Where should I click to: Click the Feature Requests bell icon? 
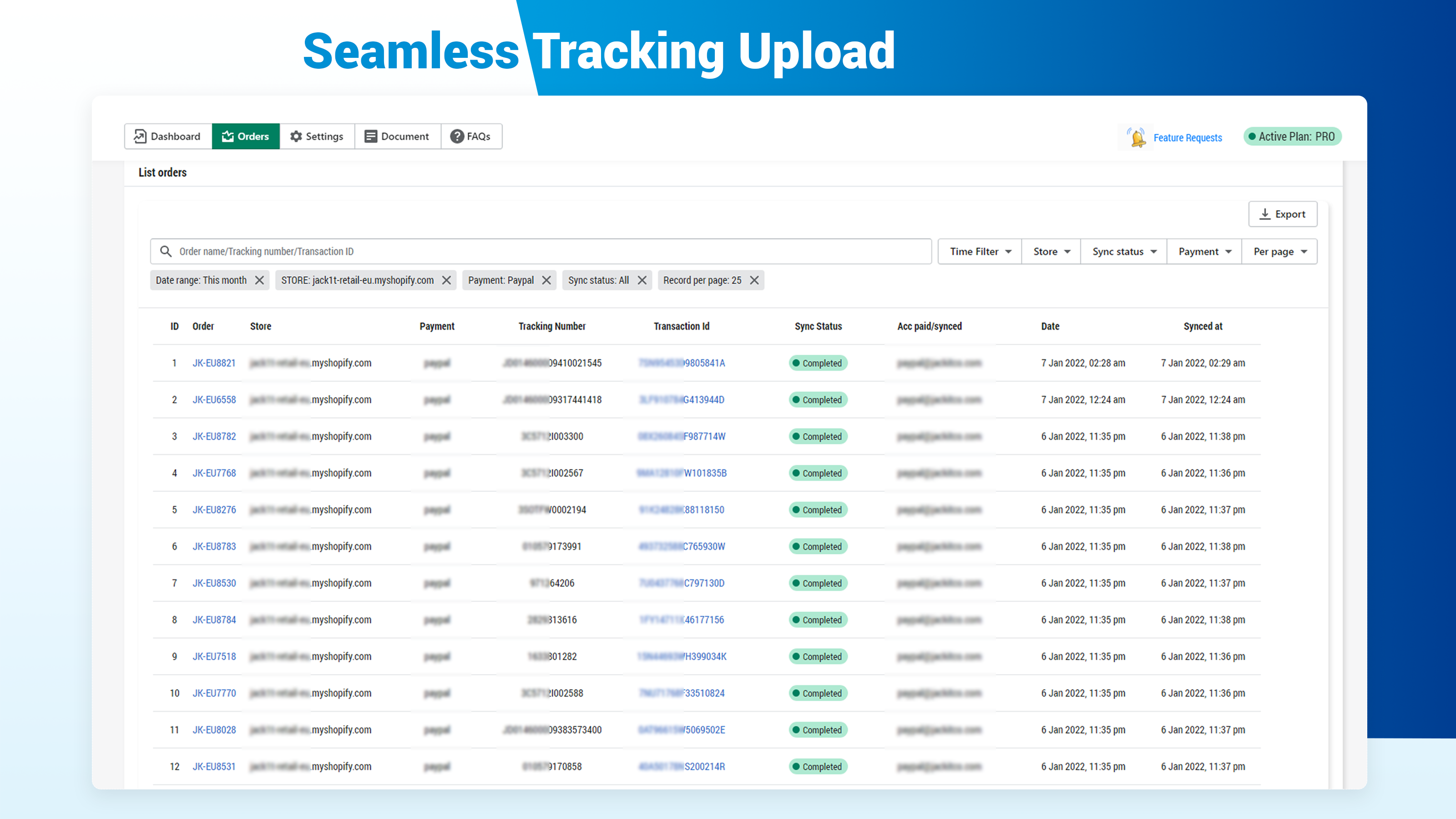[1137, 137]
